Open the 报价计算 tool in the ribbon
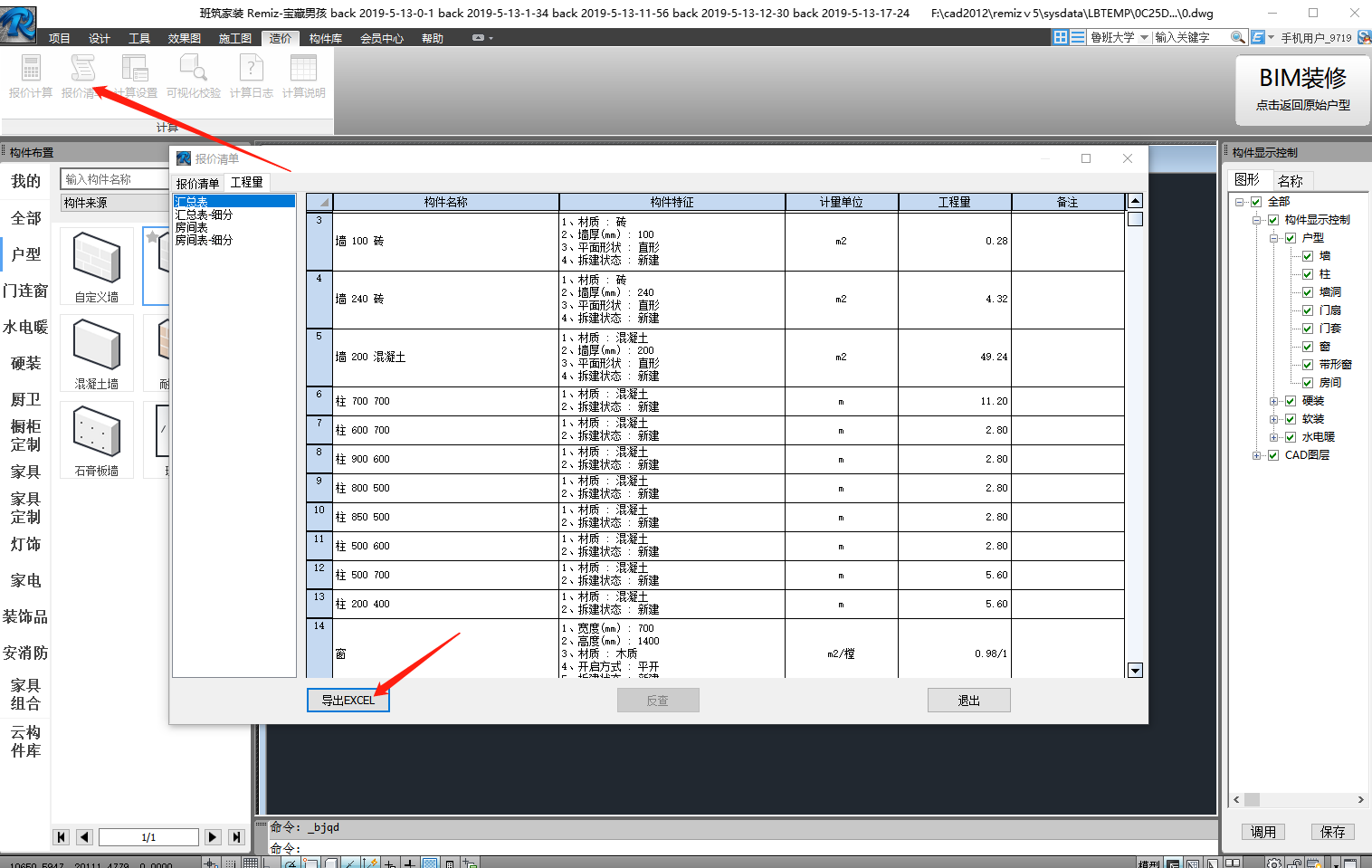Viewport: 1372px width, 868px height. point(31,76)
